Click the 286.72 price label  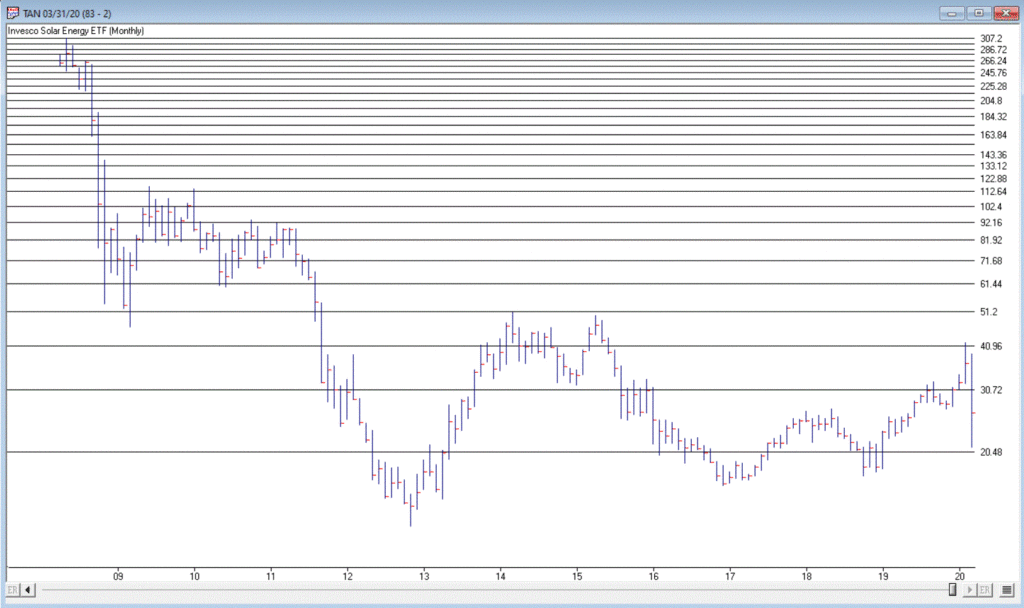point(993,50)
